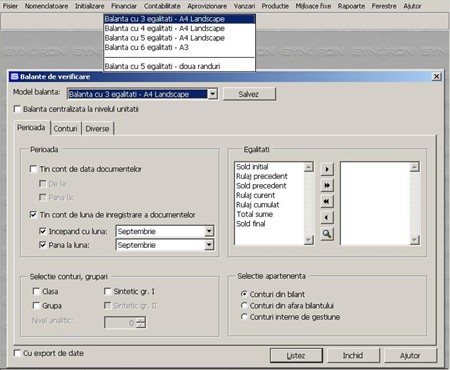Viewport: 450px width, 370px height.
Task: Open the Vanzari menu
Action: coord(244,6)
